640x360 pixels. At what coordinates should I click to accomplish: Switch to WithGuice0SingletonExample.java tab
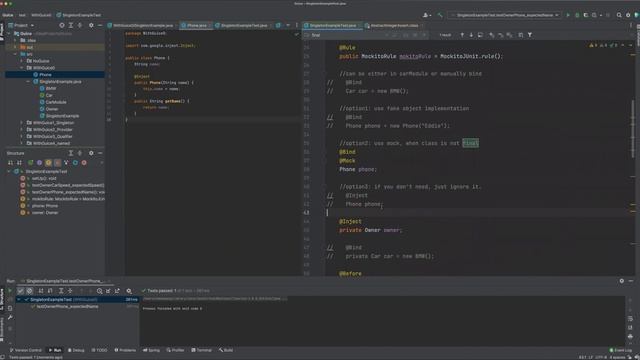142,25
